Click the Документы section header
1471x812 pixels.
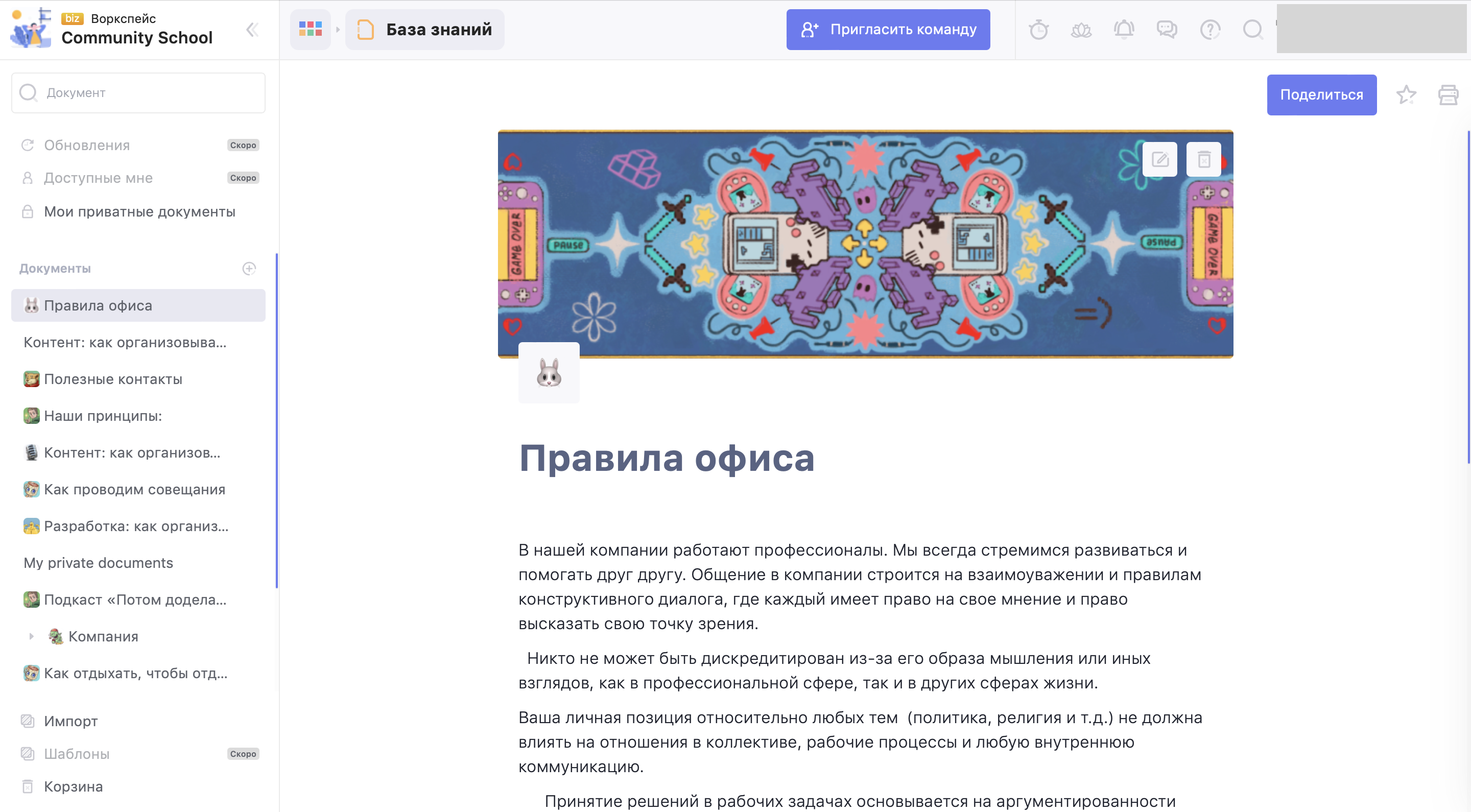pos(55,269)
